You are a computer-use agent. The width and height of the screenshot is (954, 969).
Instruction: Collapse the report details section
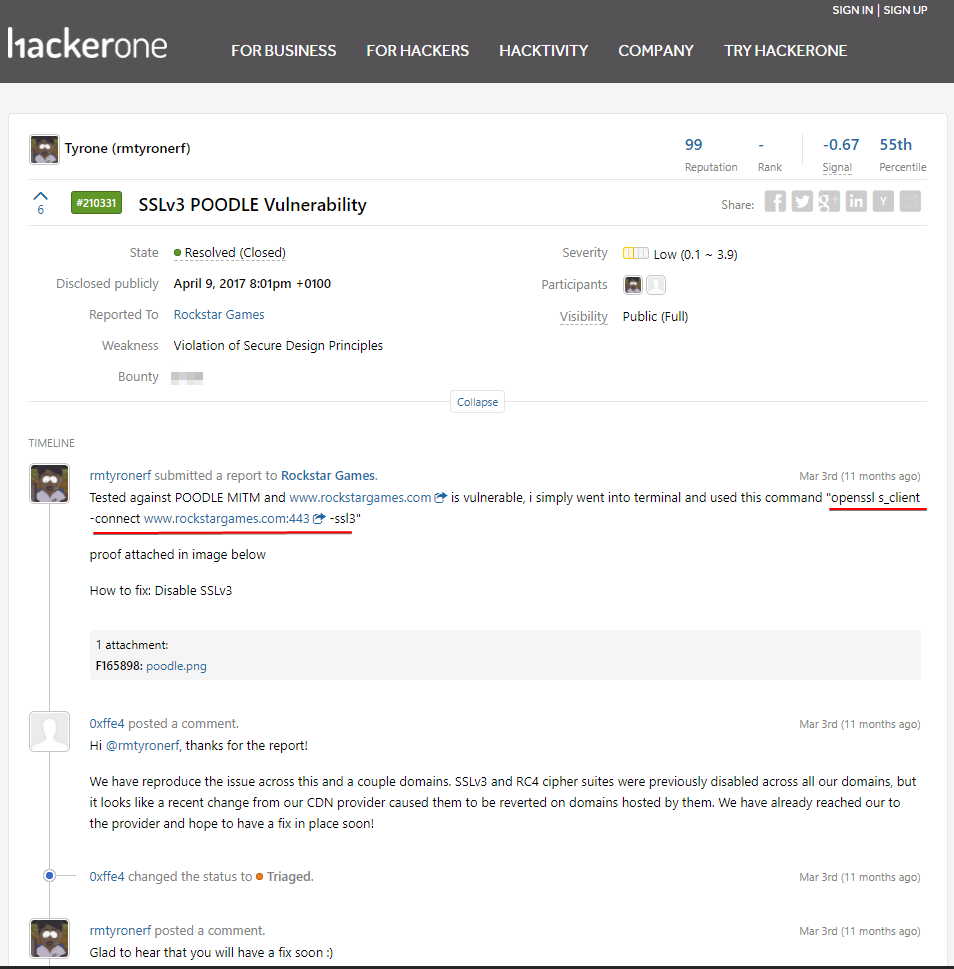coord(477,402)
